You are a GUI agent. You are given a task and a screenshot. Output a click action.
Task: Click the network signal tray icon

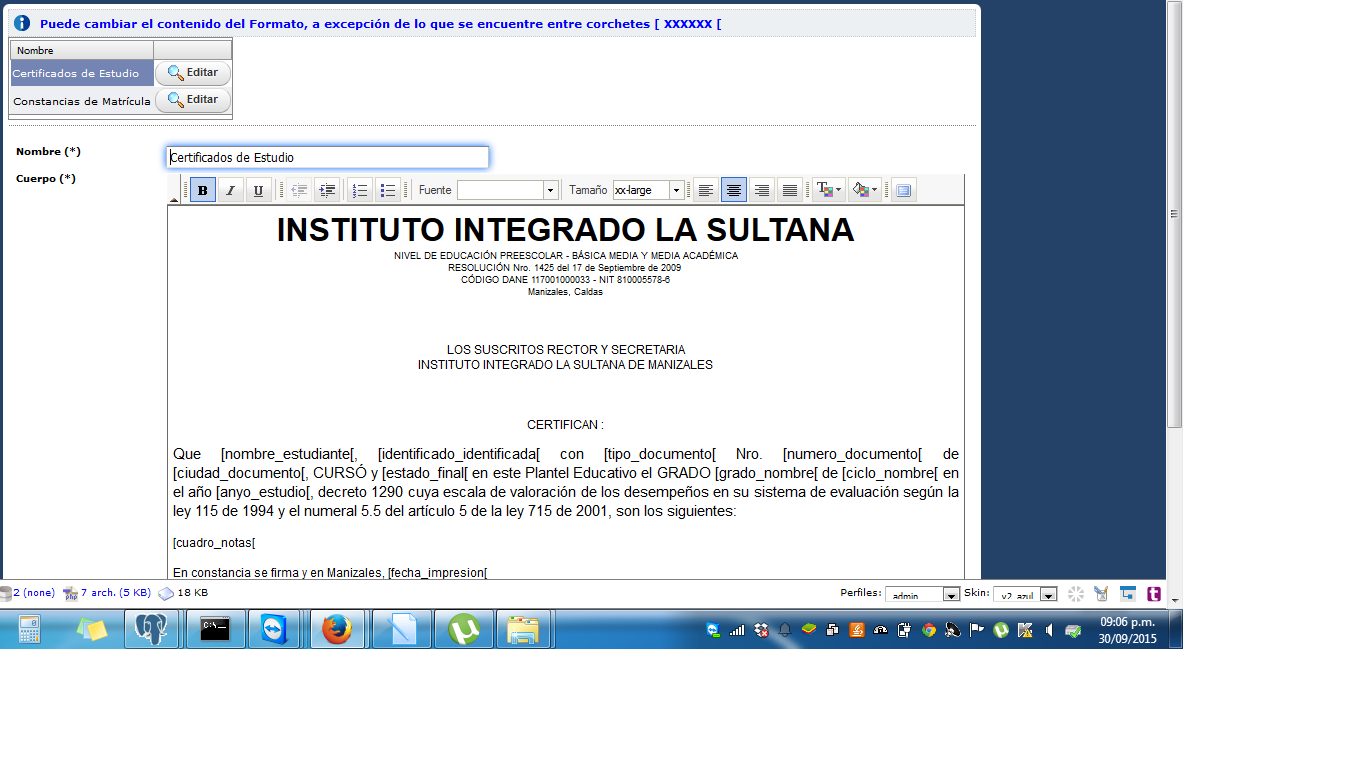point(737,630)
